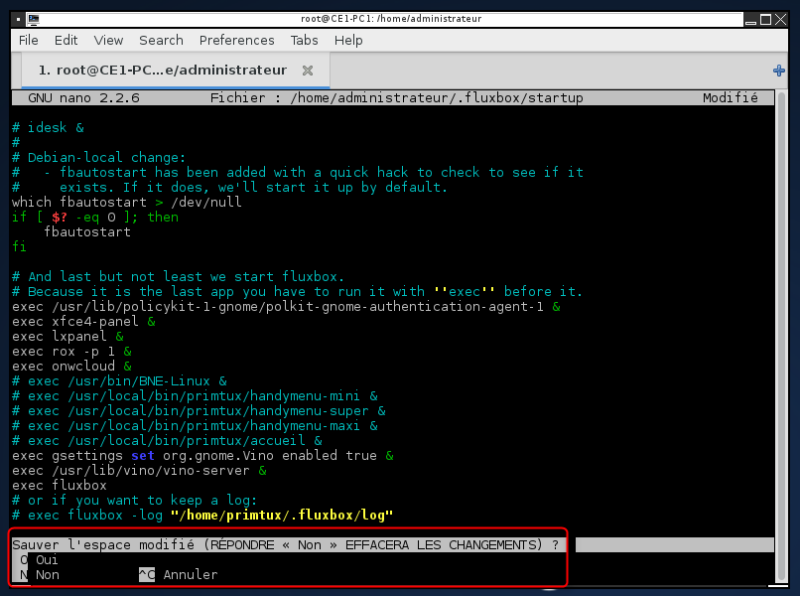Close the terminal window
Screen dimensions: 800x596
click(781, 19)
